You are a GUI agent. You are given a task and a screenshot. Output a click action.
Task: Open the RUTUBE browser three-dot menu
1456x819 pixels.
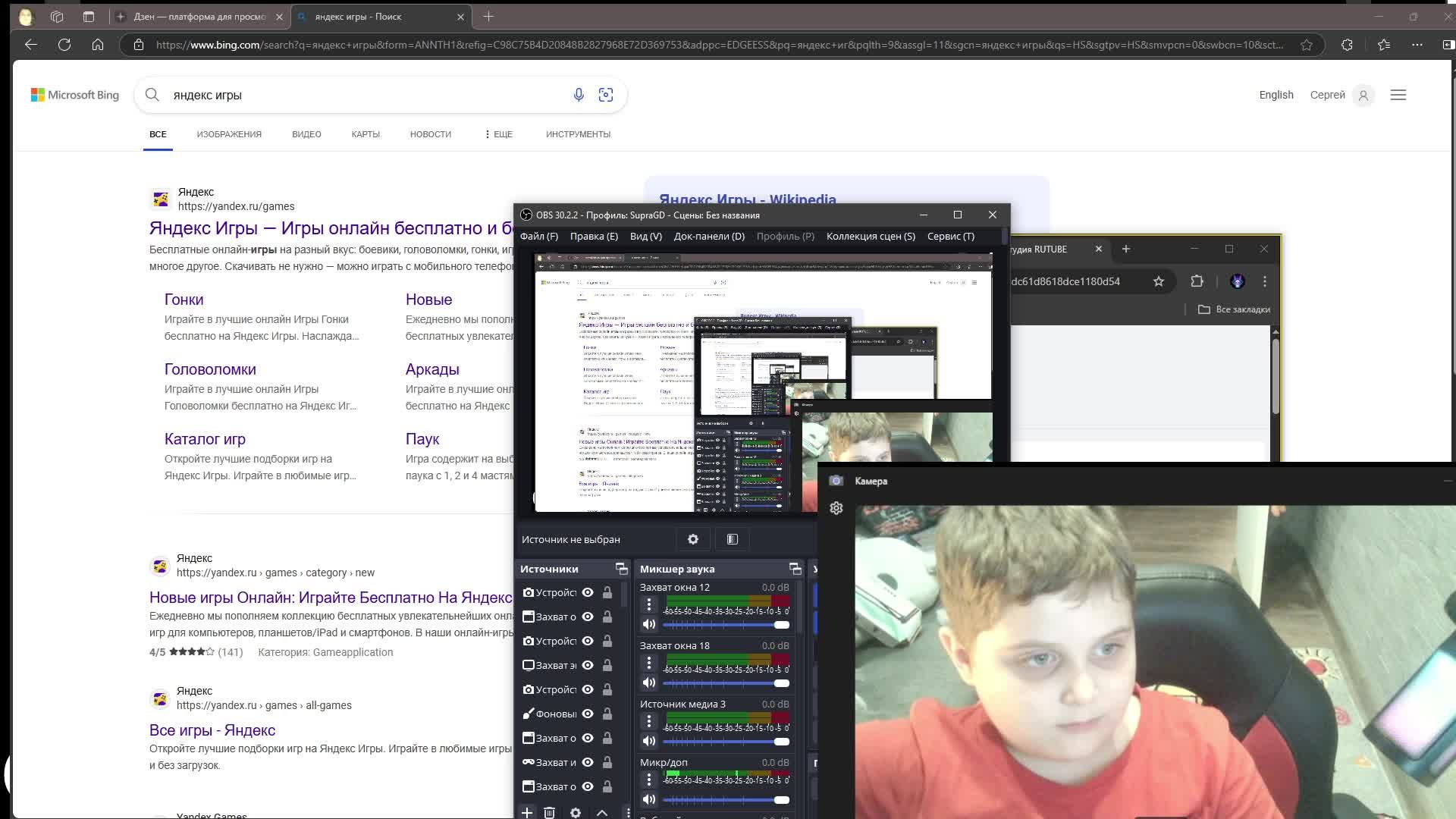1264,281
